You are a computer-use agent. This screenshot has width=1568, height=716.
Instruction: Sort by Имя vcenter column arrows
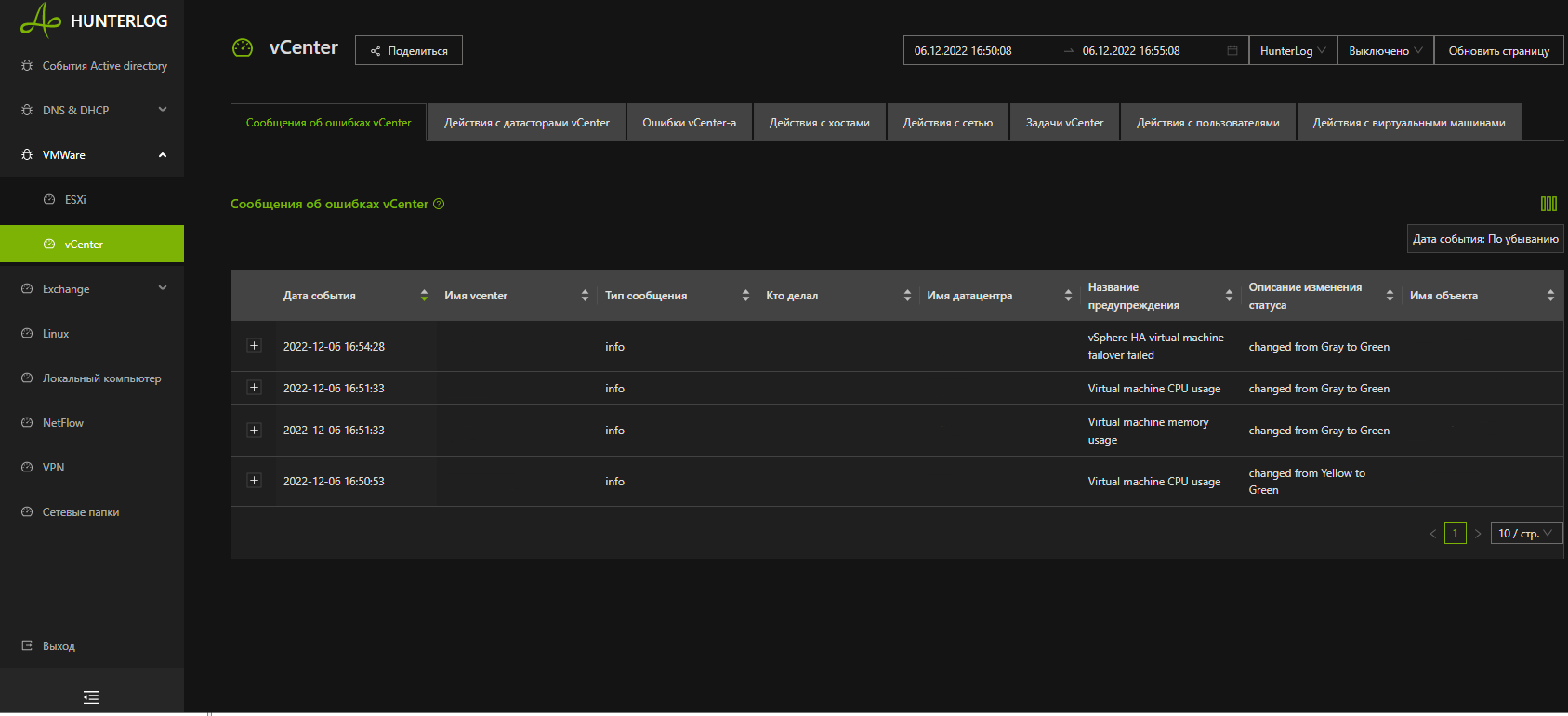[x=585, y=296]
